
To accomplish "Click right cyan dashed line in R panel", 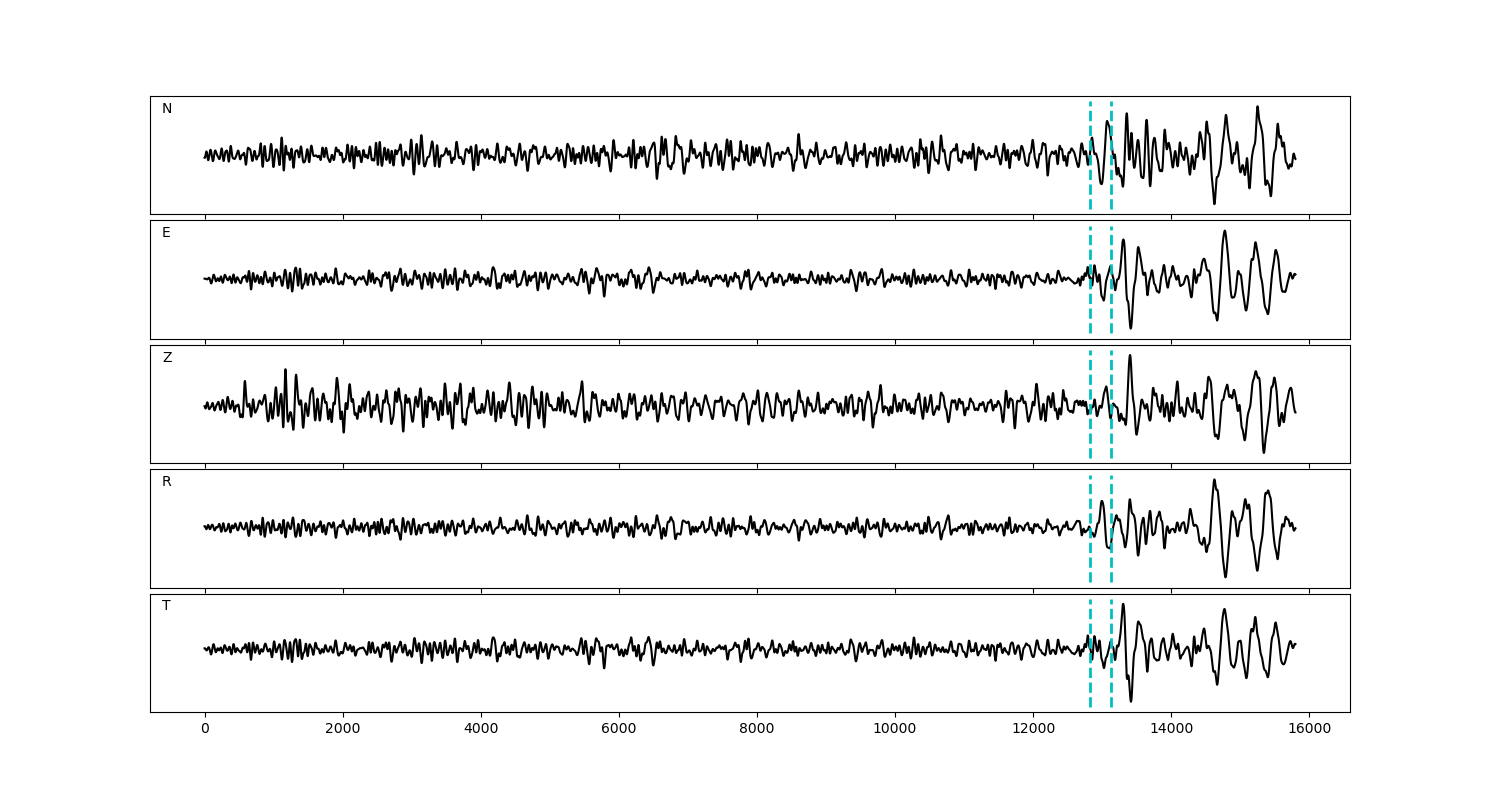I will click(1111, 500).
